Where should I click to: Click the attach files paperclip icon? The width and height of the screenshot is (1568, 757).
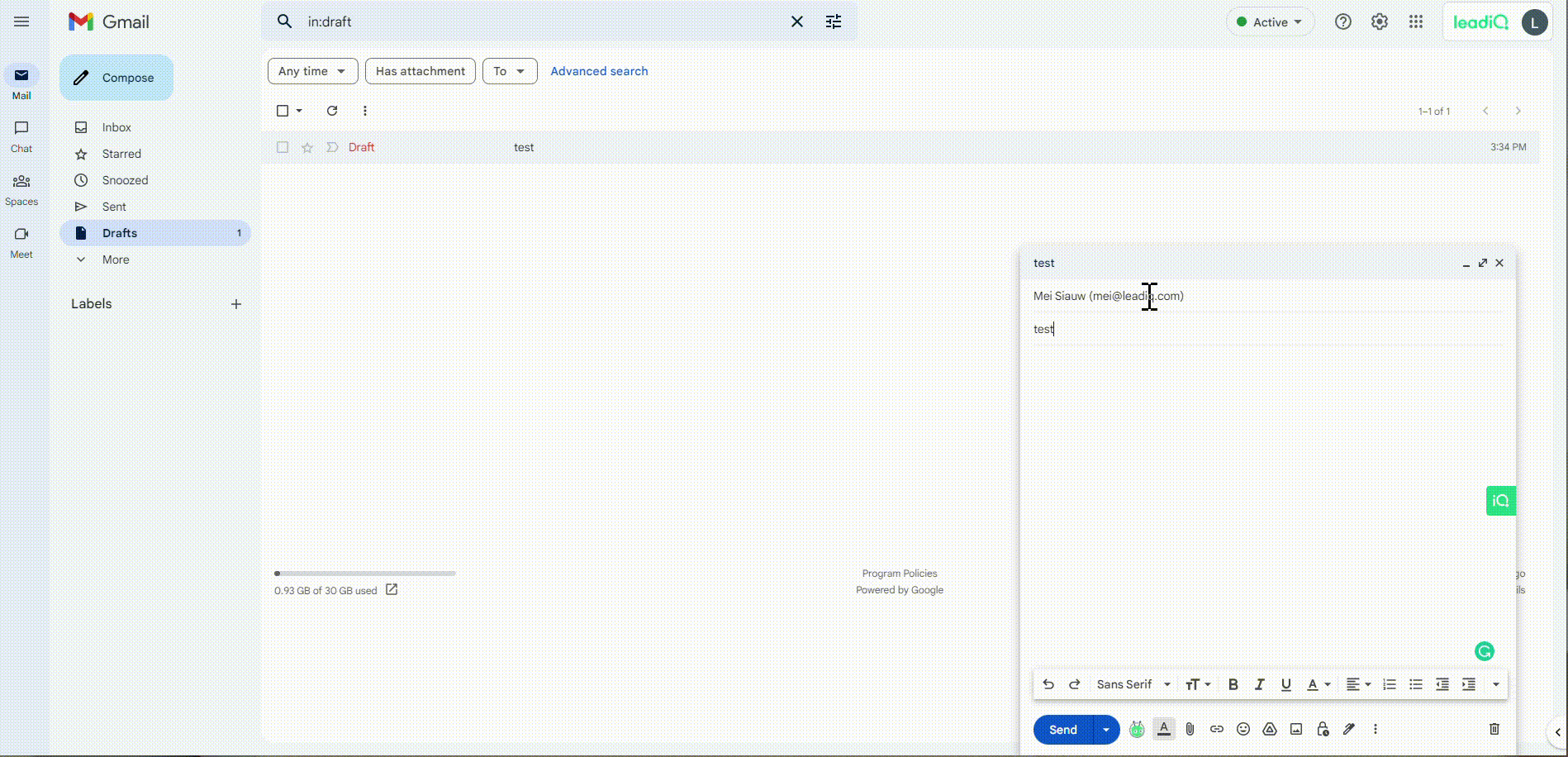[x=1190, y=729]
